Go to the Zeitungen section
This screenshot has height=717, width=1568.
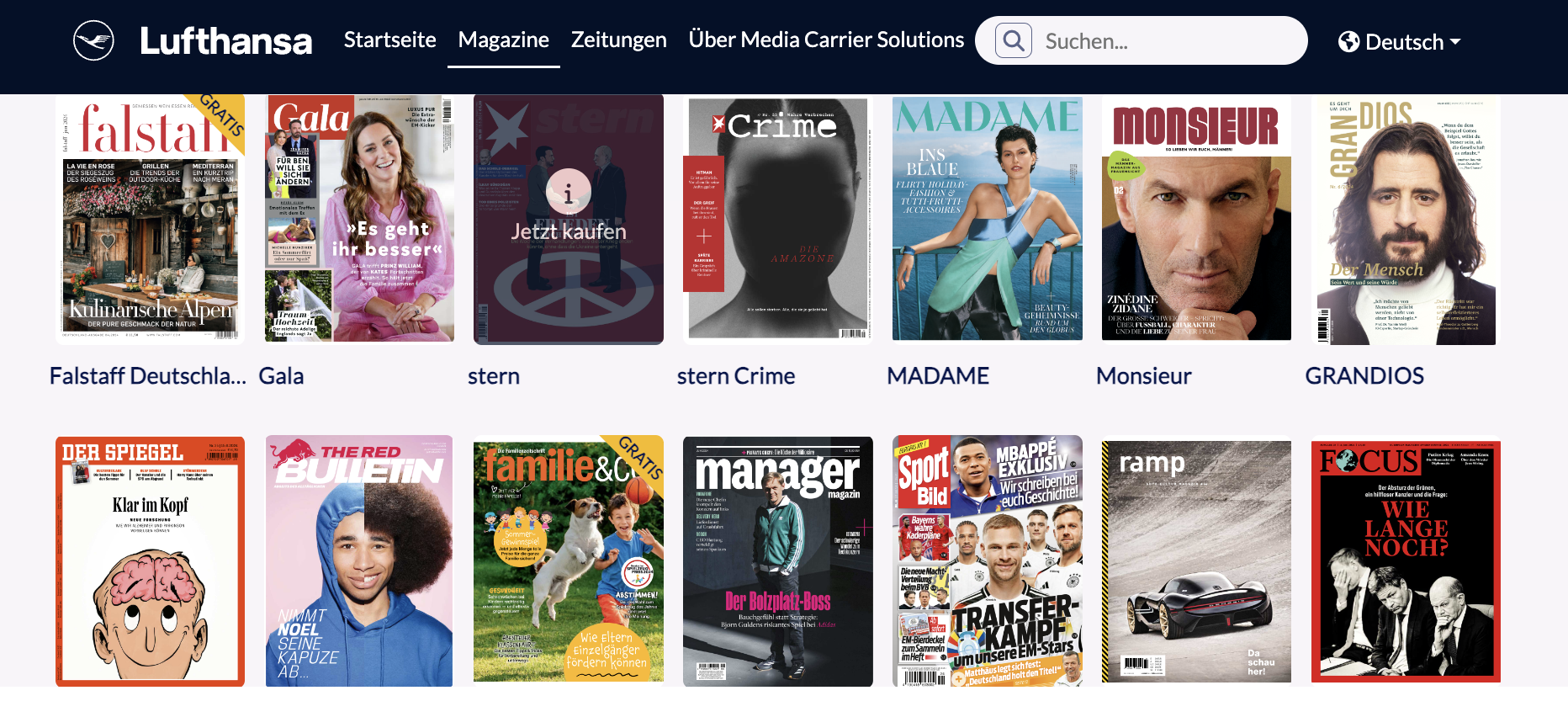point(619,40)
